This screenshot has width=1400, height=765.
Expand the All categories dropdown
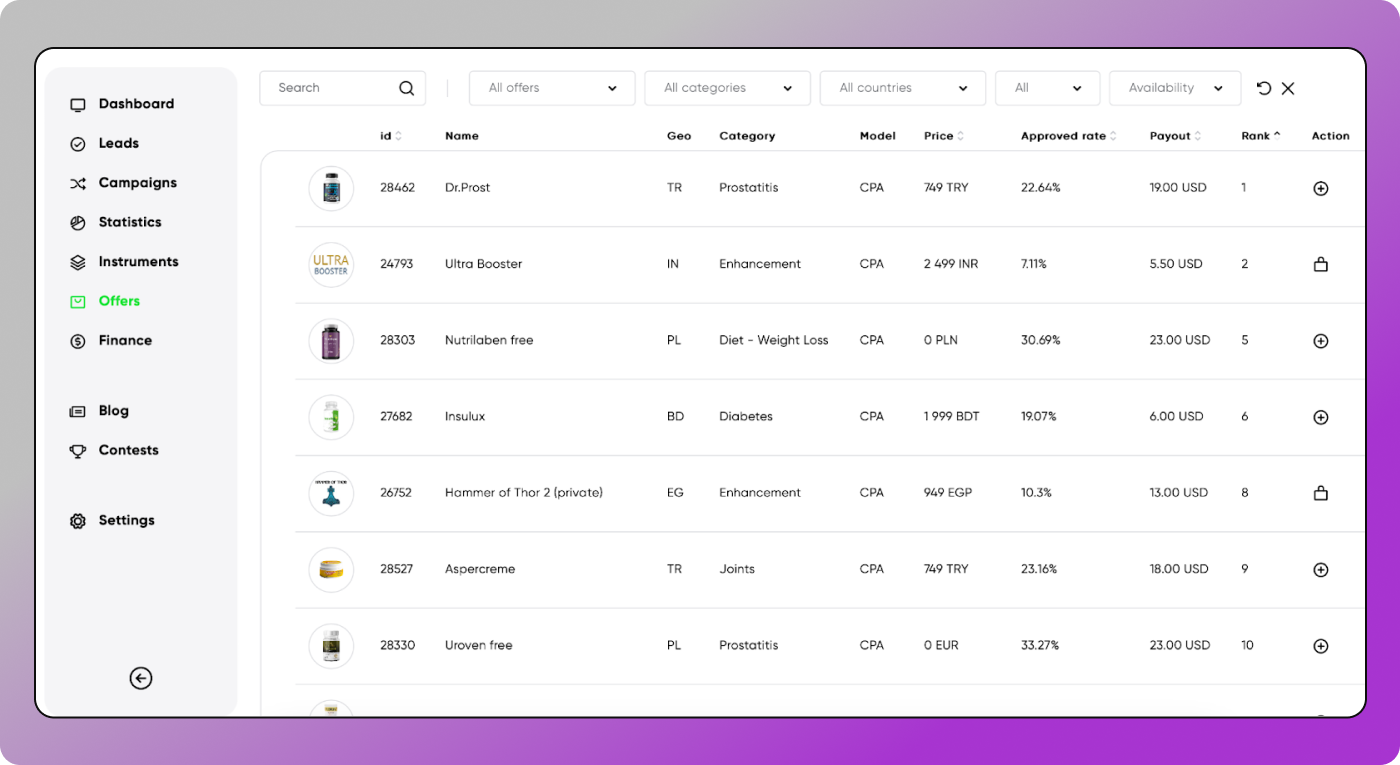click(x=727, y=88)
